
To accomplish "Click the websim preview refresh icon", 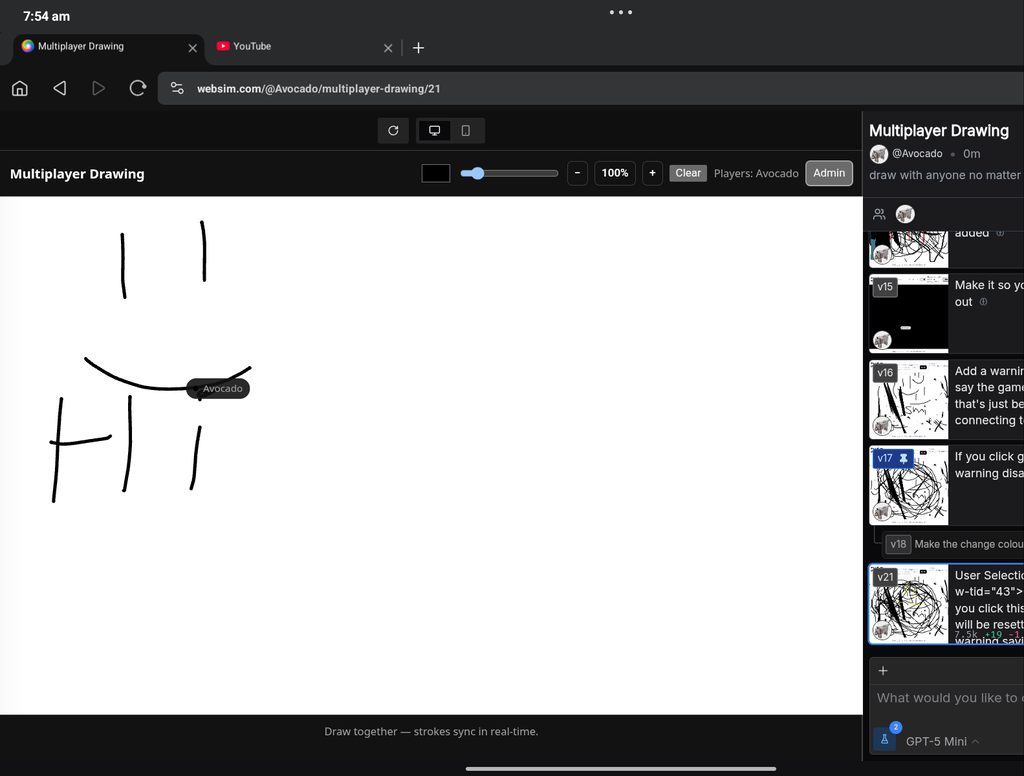I will (x=393, y=131).
